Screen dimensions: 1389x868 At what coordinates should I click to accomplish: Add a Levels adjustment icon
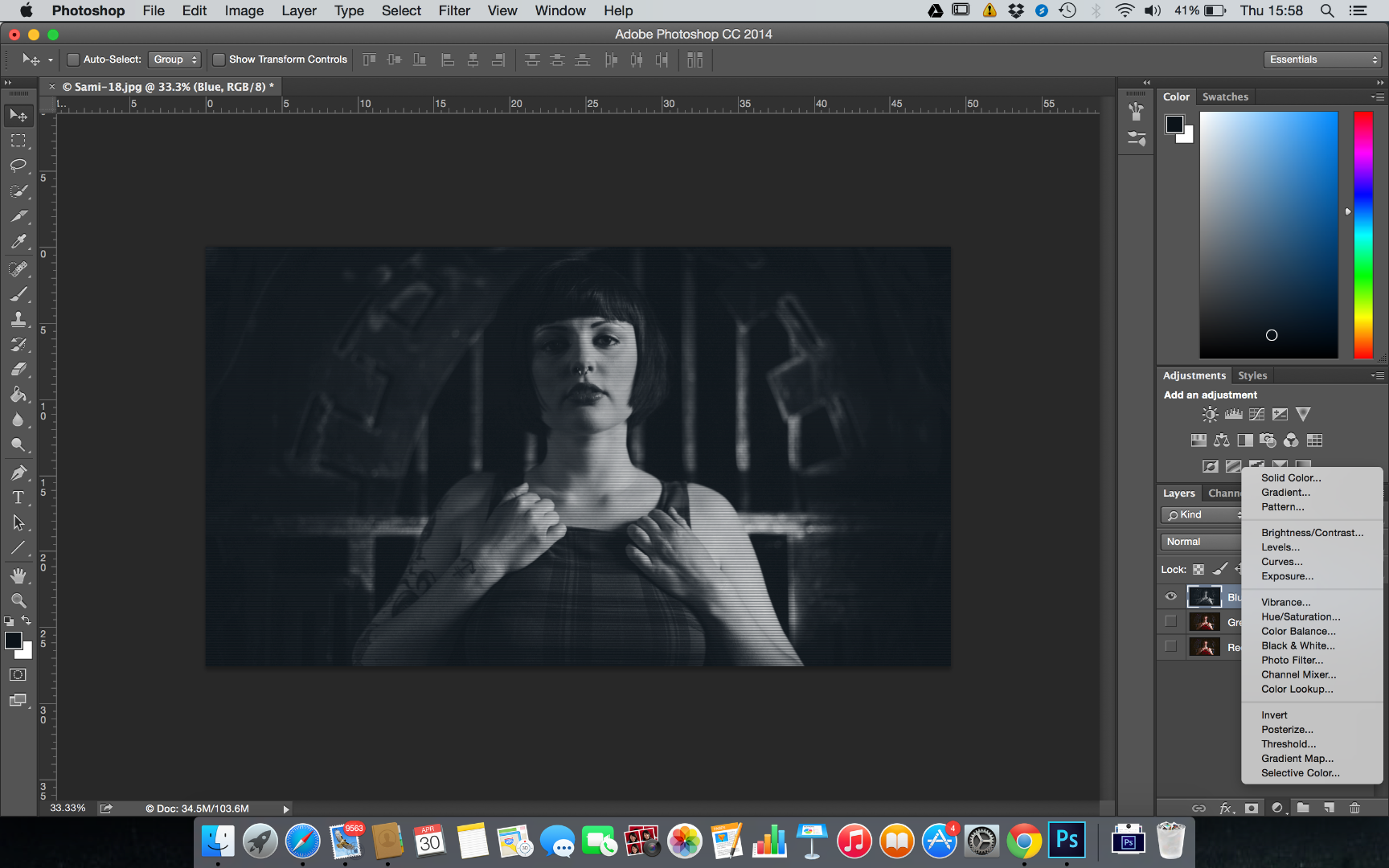[1233, 415]
